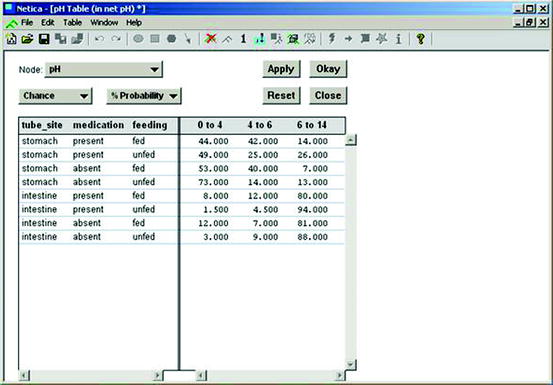Open the Window menu
Viewport: 553px width, 385px height.
(x=104, y=23)
